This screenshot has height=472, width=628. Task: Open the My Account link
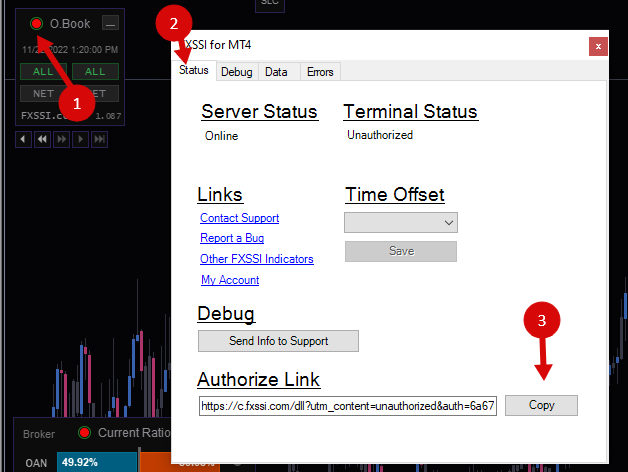pyautogui.click(x=230, y=280)
